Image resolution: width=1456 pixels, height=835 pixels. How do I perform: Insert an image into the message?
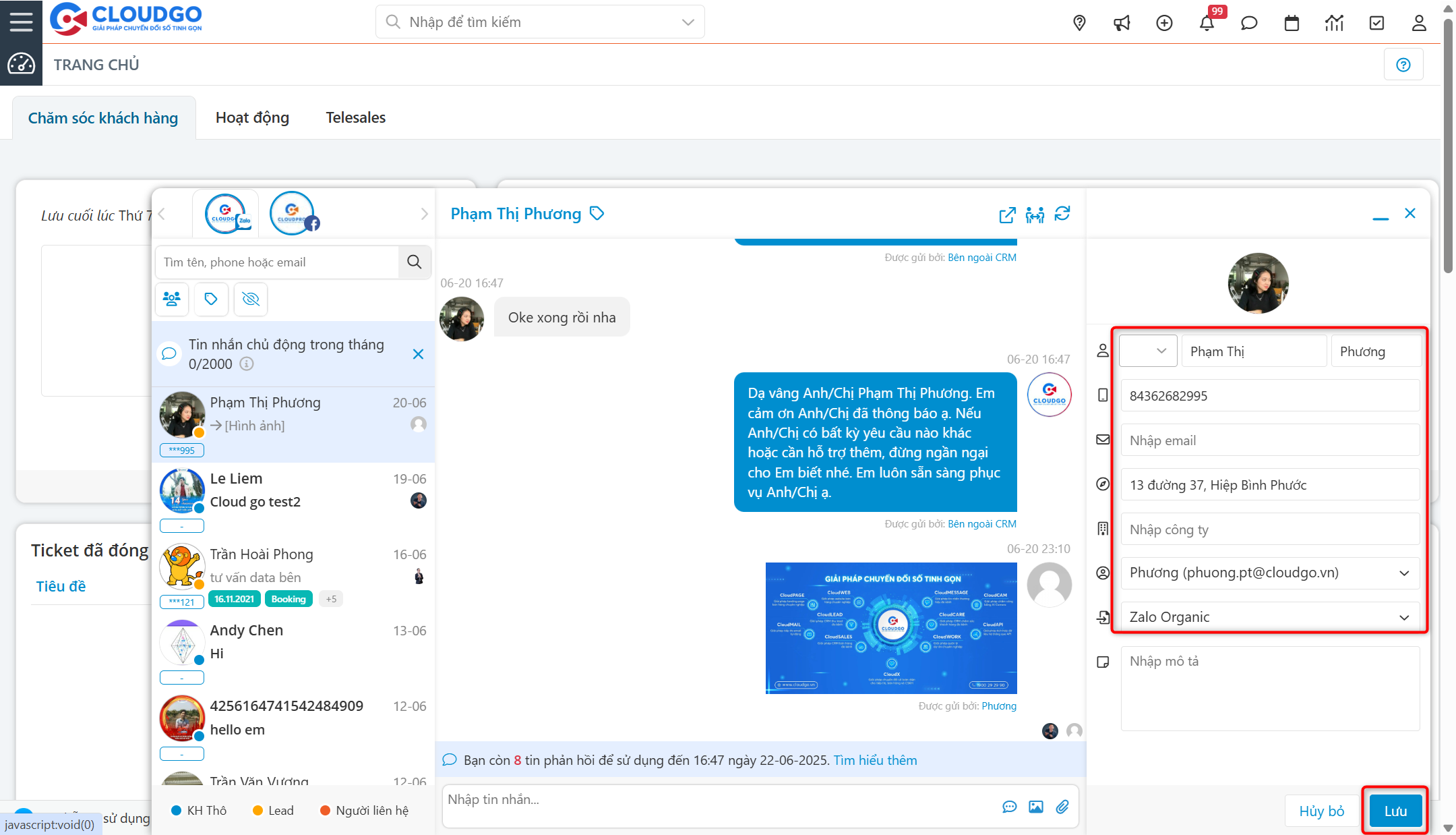[x=1036, y=806]
